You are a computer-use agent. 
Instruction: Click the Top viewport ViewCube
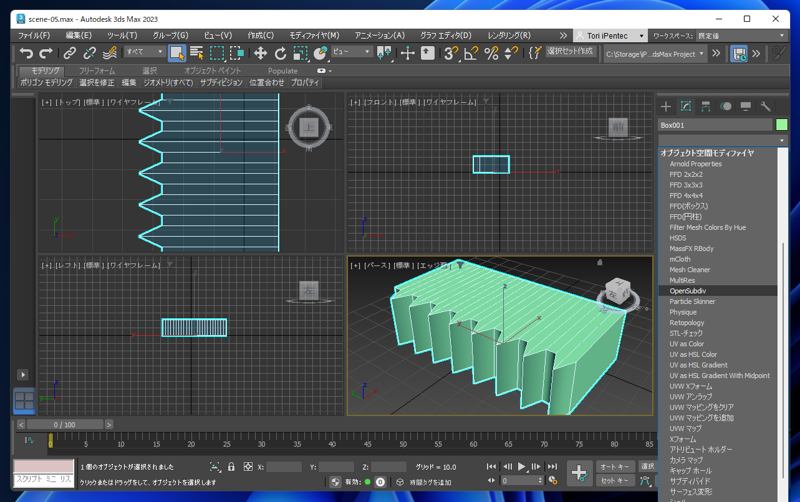tap(309, 128)
